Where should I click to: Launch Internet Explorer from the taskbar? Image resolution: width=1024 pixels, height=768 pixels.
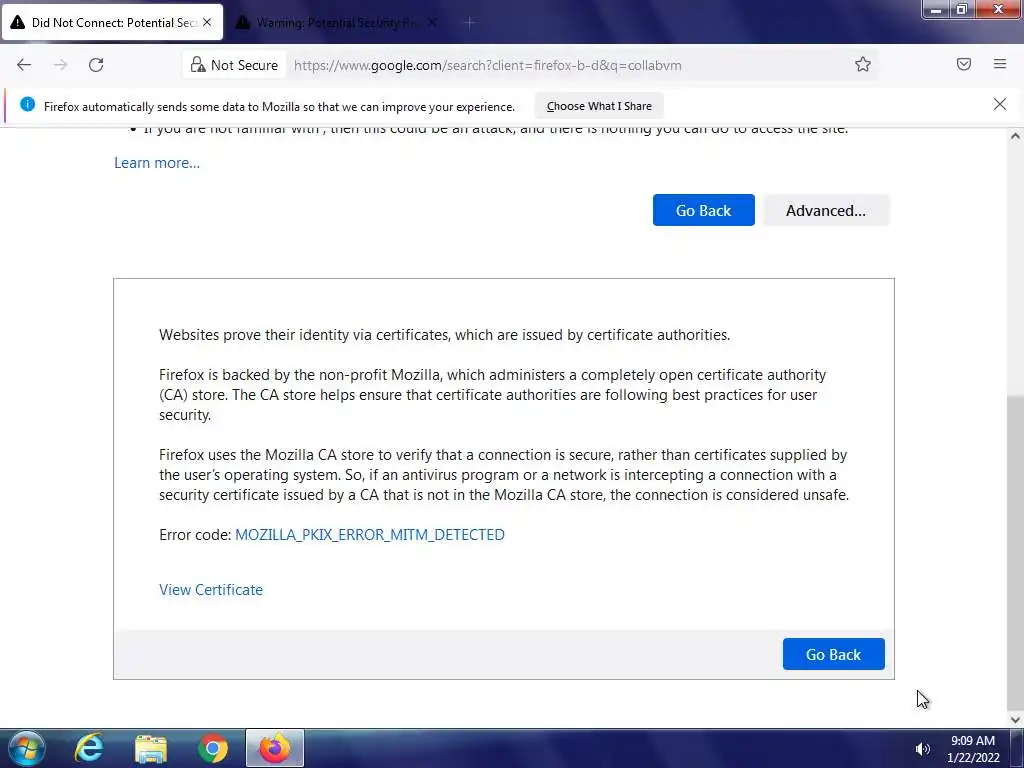pos(89,748)
